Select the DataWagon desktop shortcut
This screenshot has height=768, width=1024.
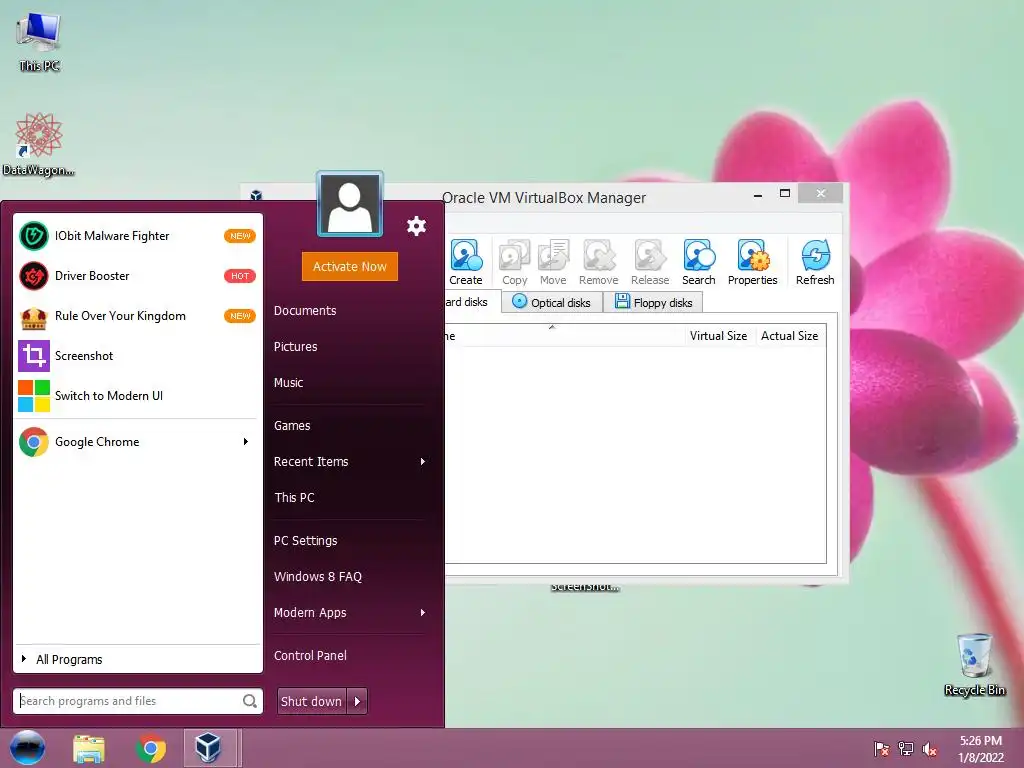click(39, 144)
